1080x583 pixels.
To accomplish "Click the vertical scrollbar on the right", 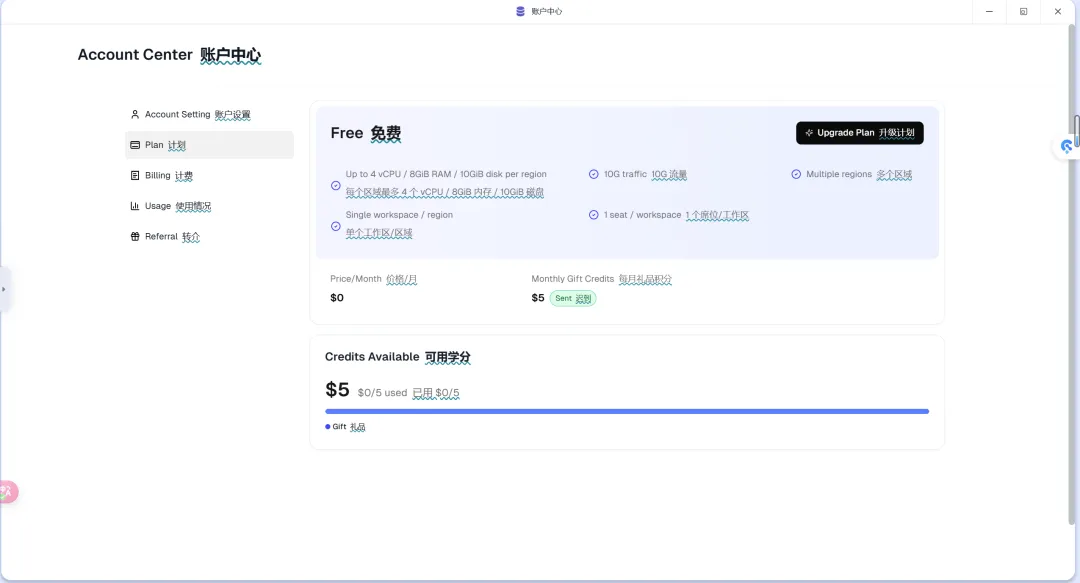I will pyautogui.click(x=1072, y=276).
